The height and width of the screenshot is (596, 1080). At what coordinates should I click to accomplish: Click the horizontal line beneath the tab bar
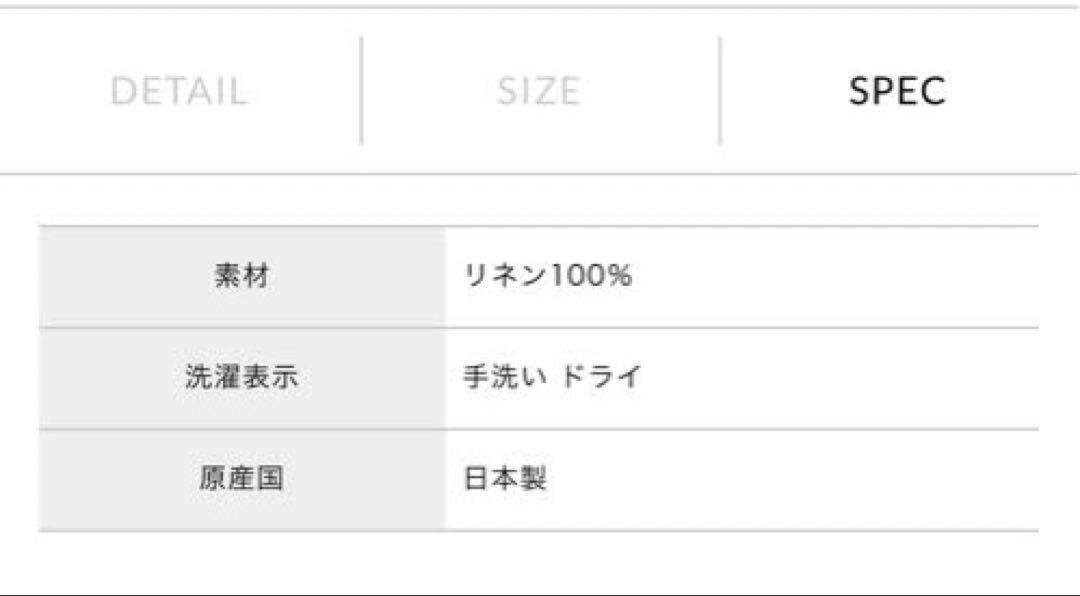tap(540, 174)
